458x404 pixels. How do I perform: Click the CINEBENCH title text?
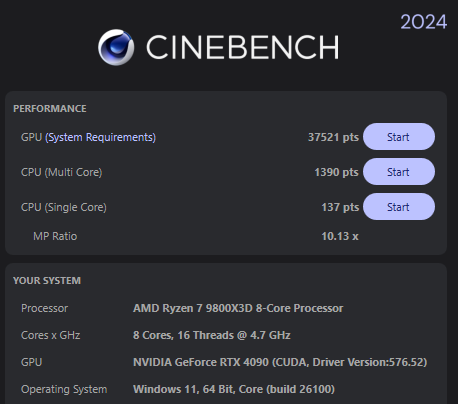[x=243, y=47]
